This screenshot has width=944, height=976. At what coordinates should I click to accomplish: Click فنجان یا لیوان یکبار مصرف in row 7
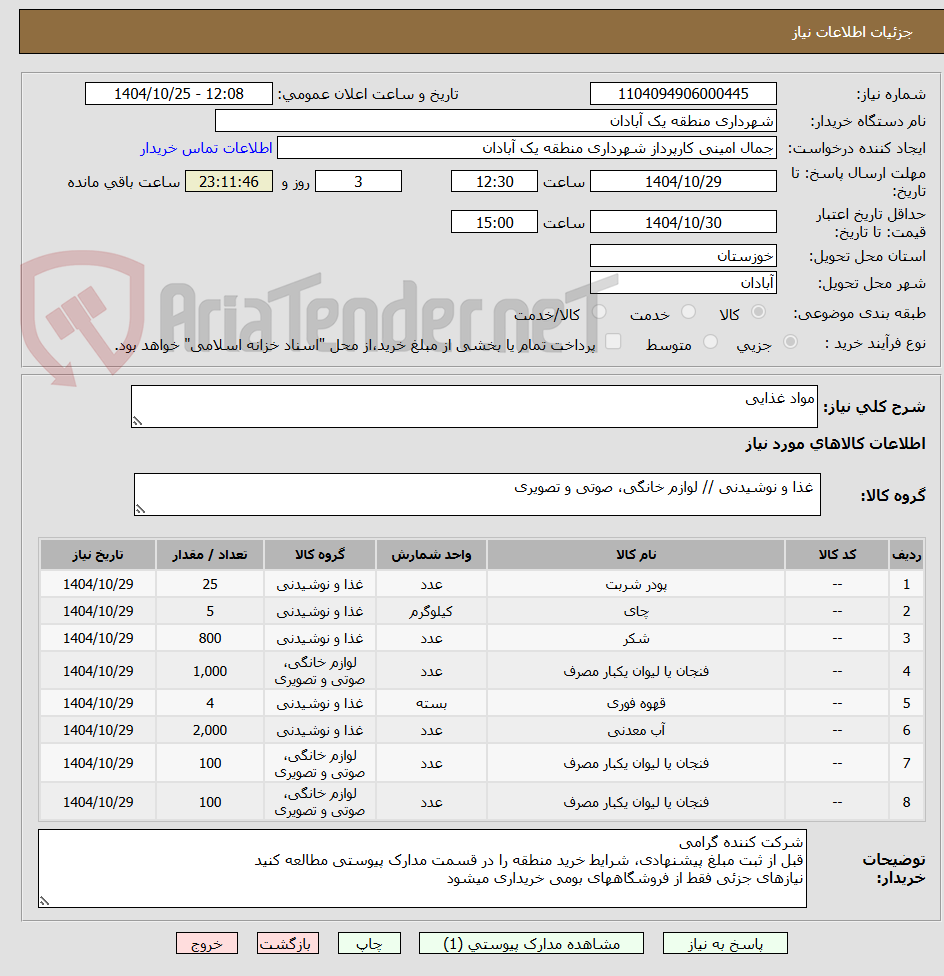pos(636,763)
